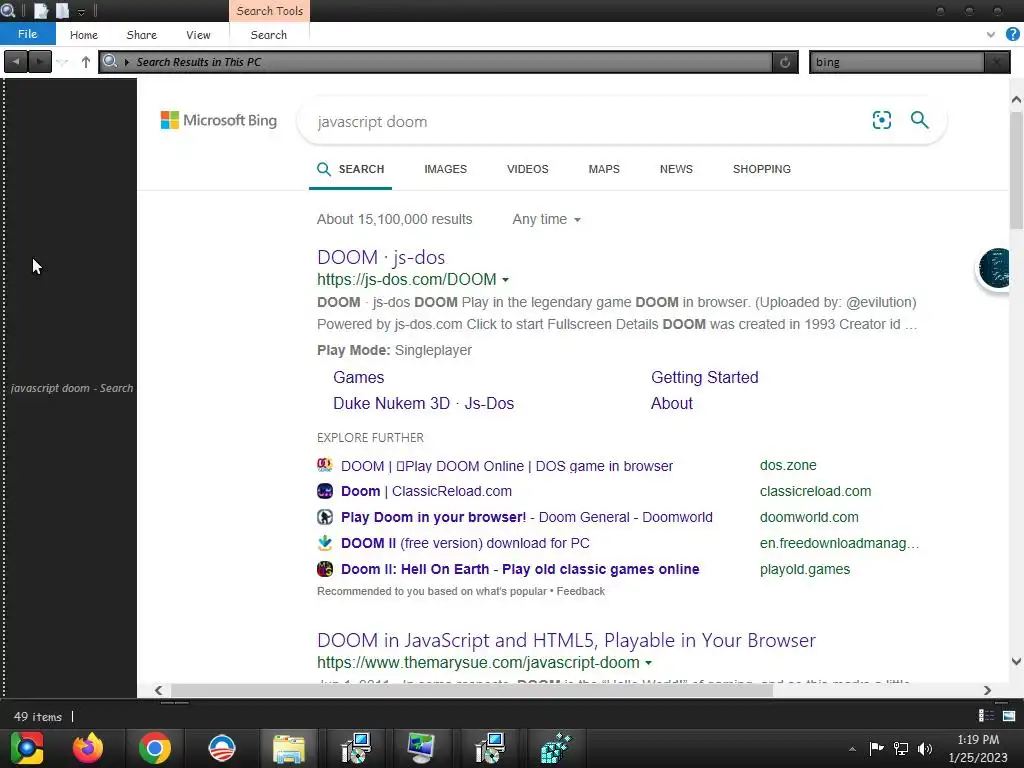Viewport: 1024px width, 768px height.
Task: Switch to details view in status bar
Action: [986, 716]
